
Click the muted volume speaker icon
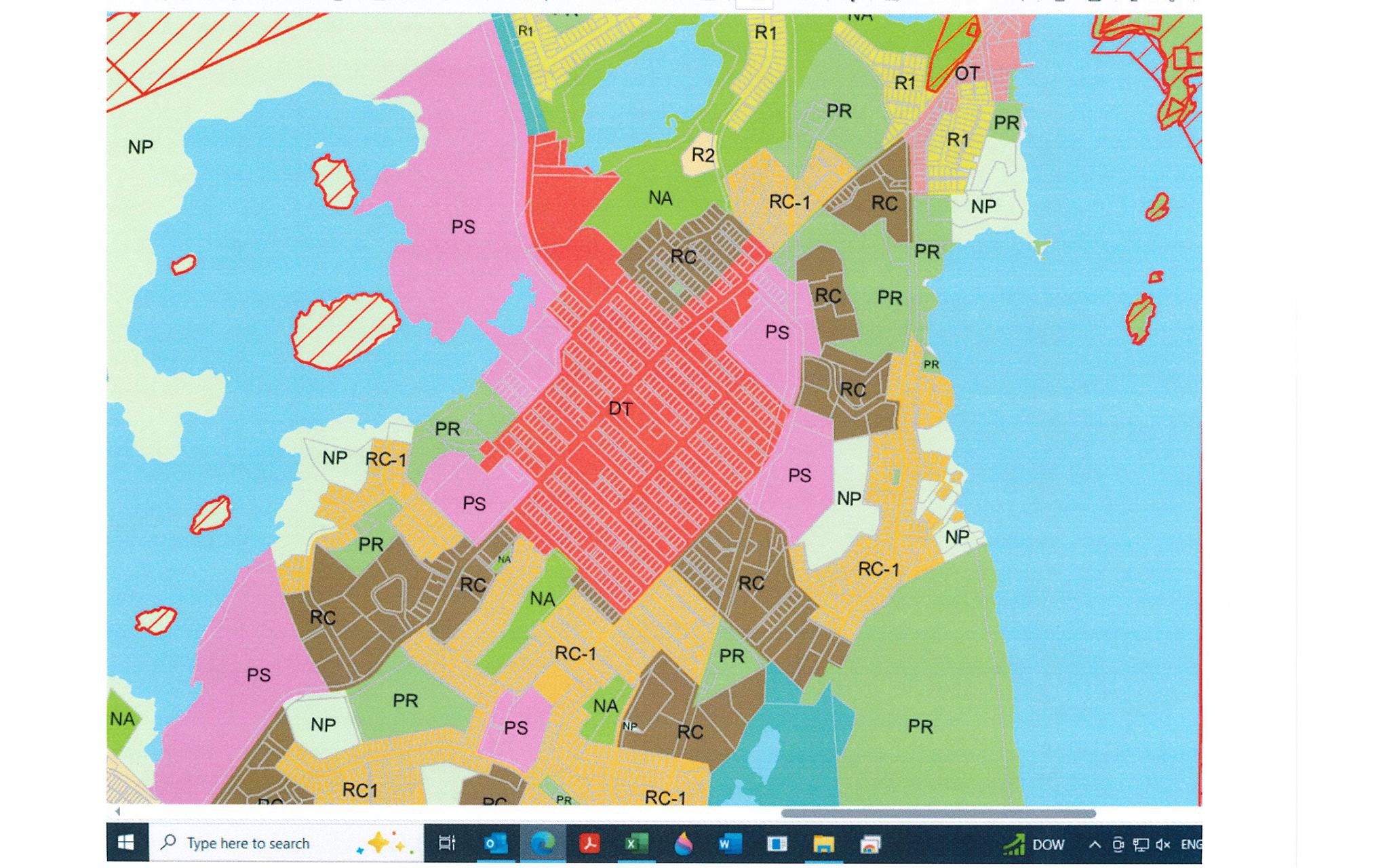tap(1163, 844)
